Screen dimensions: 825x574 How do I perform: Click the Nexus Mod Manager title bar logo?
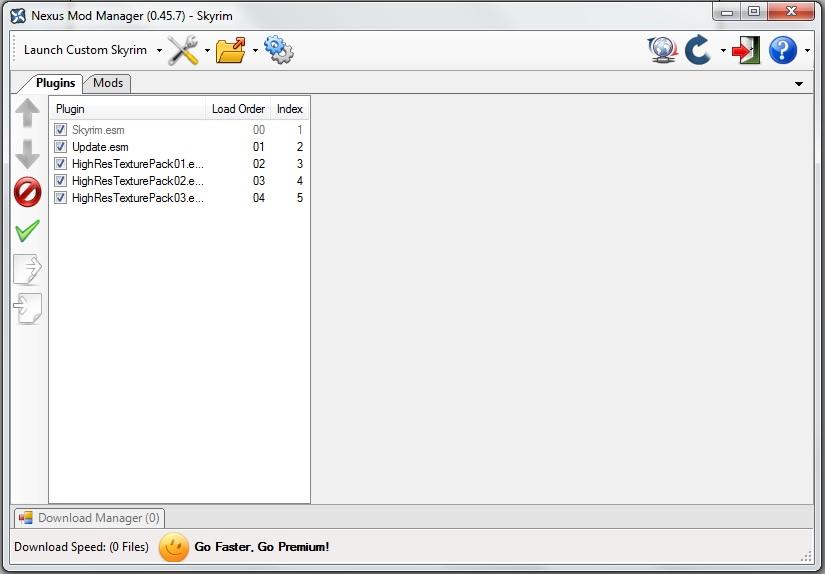18,16
